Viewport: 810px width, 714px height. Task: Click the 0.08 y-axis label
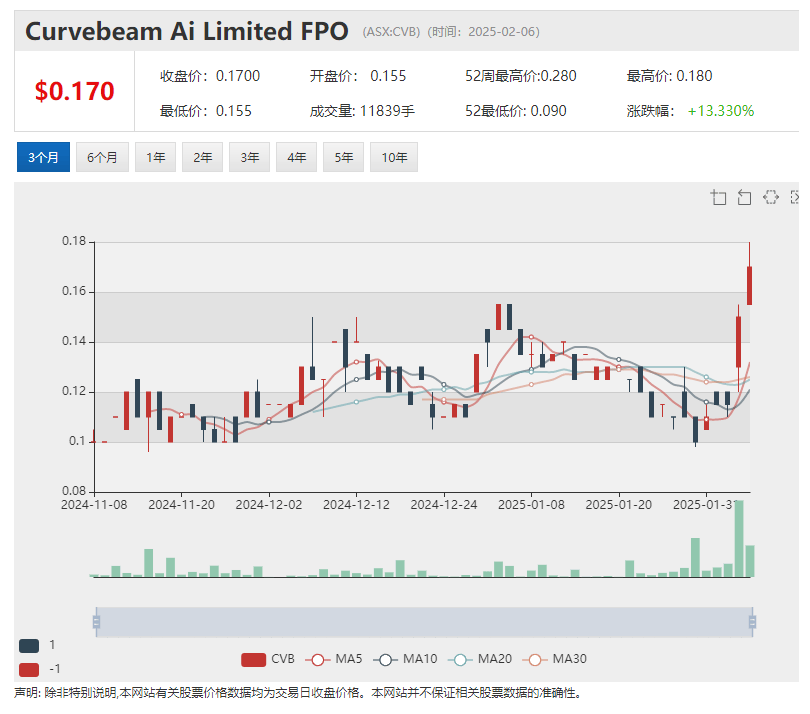(x=74, y=491)
